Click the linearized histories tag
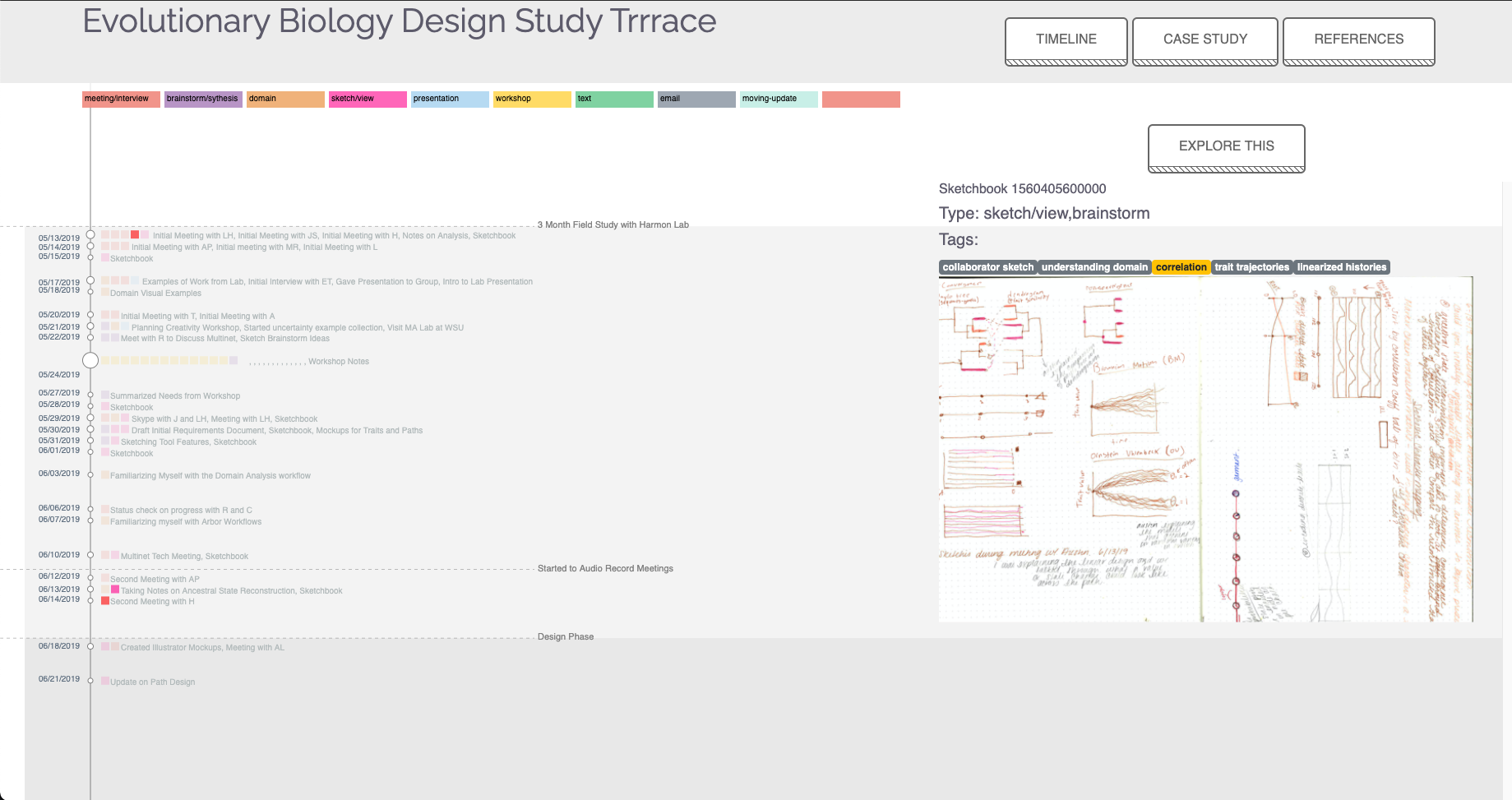 coord(1342,267)
